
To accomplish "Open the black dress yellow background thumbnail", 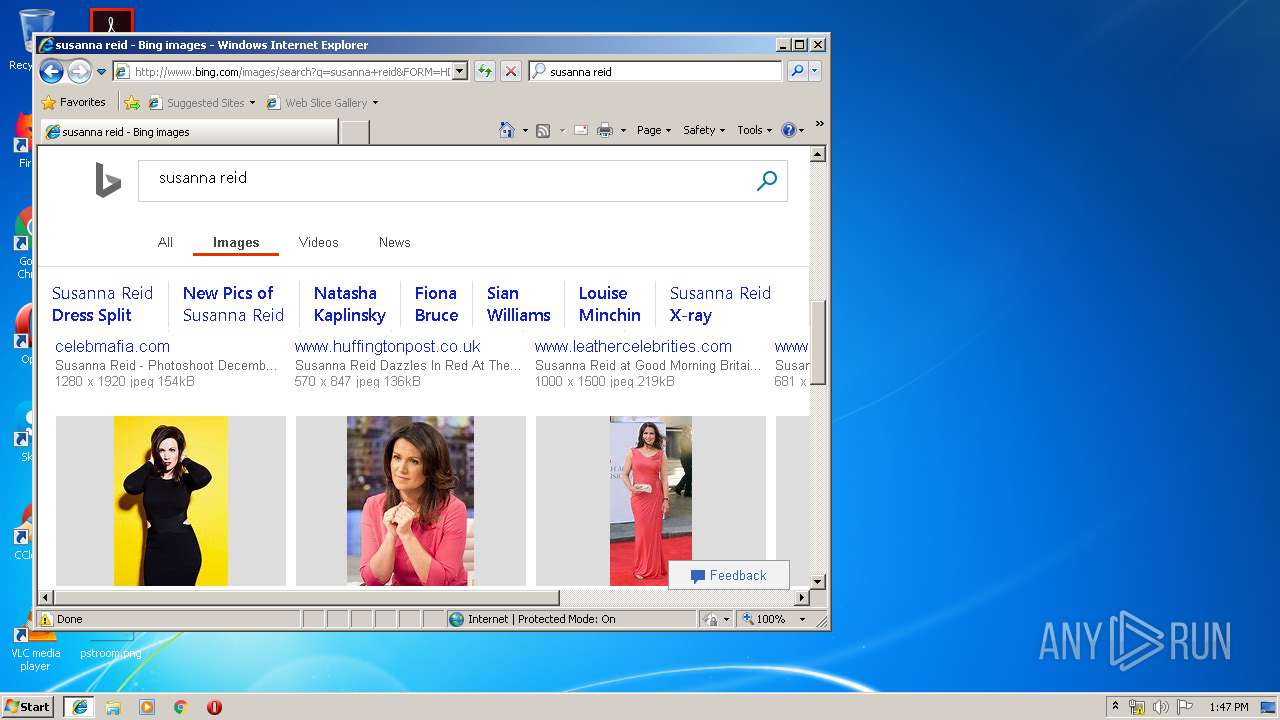I will (x=171, y=501).
